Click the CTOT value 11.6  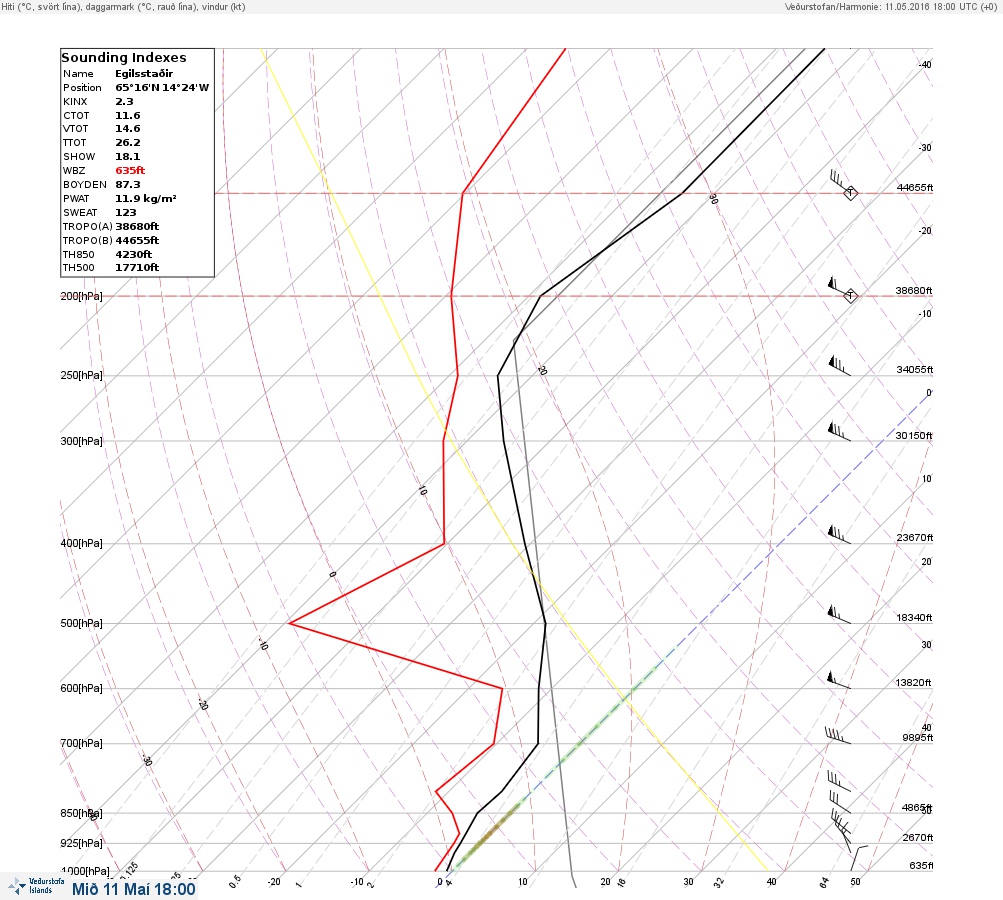(128, 116)
